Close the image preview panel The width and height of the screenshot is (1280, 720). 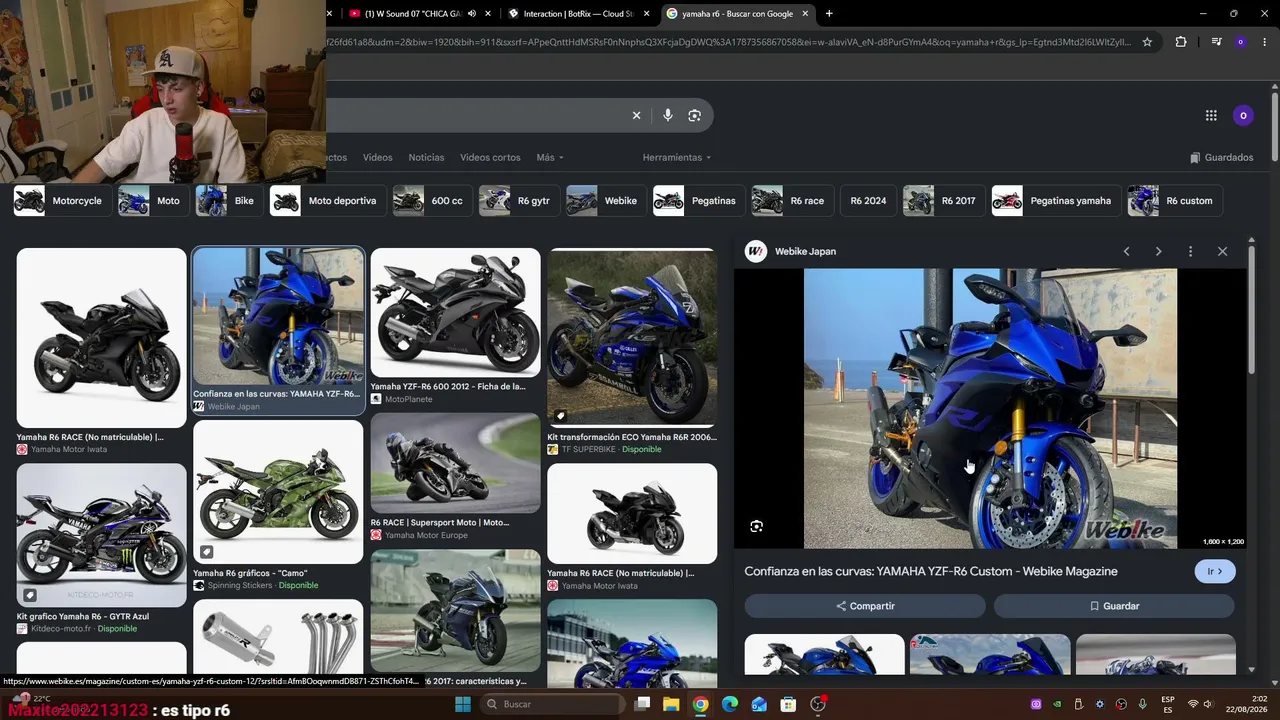(1222, 251)
